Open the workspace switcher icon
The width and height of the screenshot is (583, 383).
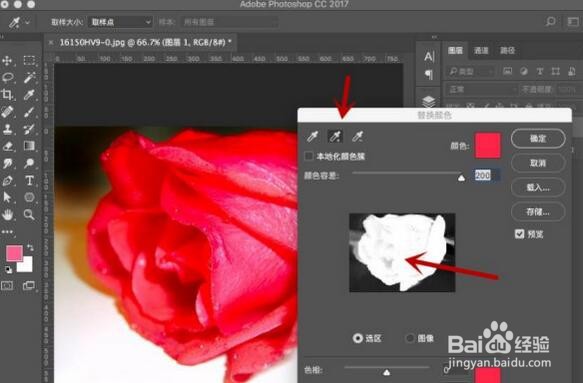pos(573,22)
